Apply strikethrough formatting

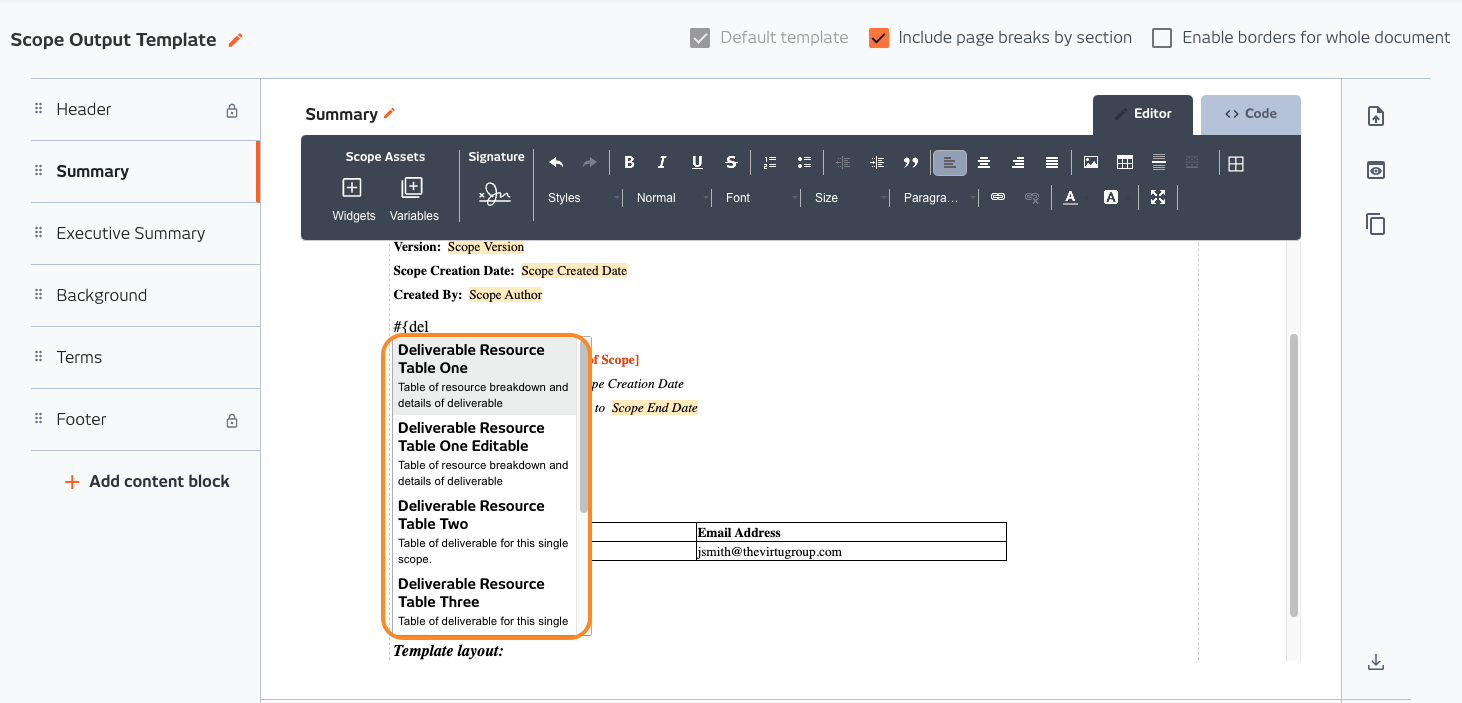click(731, 163)
